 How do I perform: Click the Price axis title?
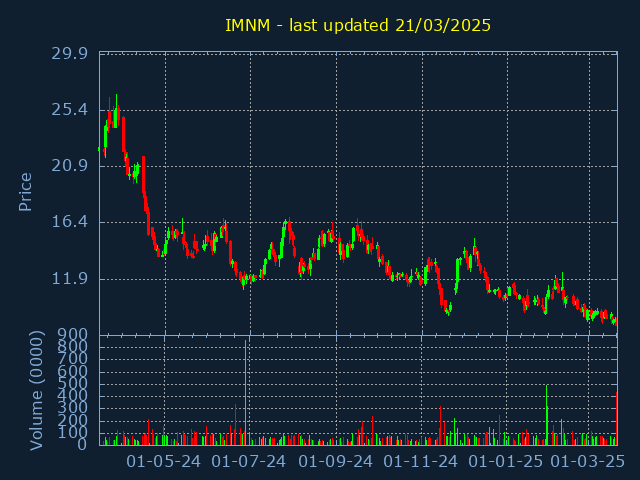pos(25,192)
